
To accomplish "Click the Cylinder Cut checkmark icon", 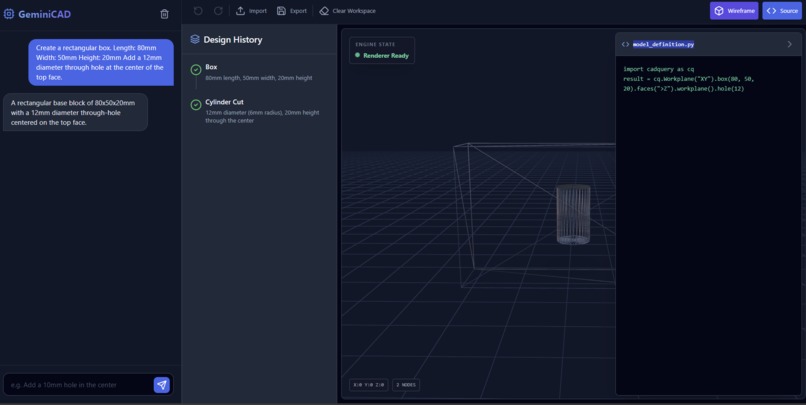I will 196,105.
